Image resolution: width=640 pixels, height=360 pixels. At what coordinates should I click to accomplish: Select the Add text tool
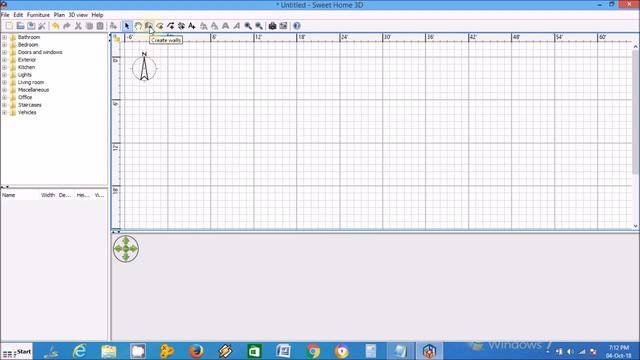(192, 26)
